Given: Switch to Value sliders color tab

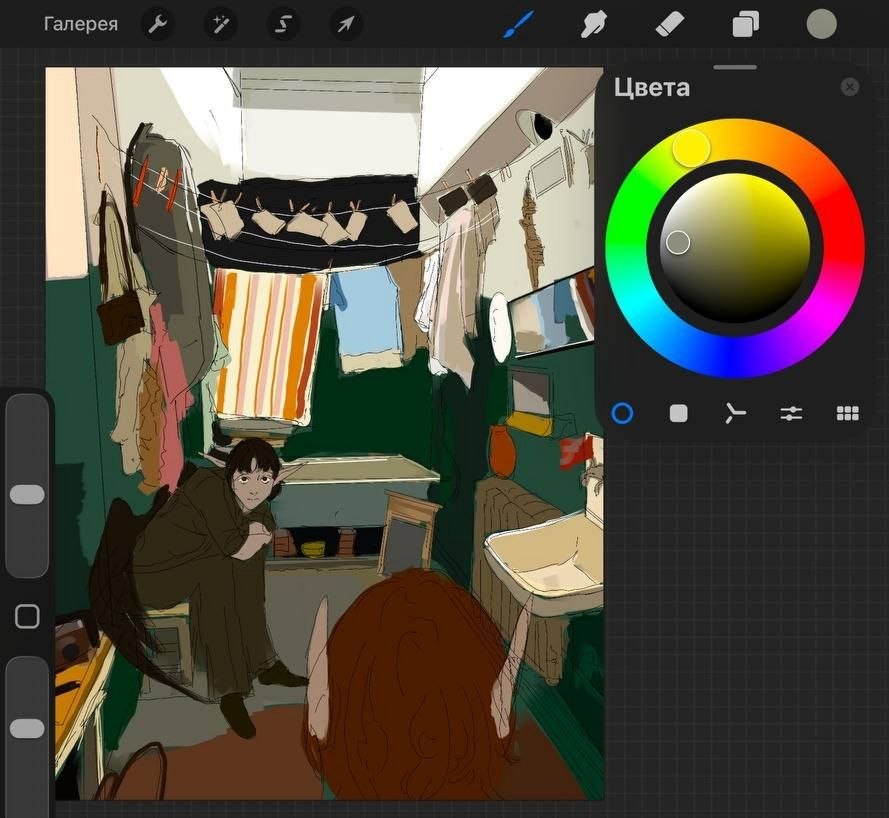Looking at the screenshot, I should 791,413.
